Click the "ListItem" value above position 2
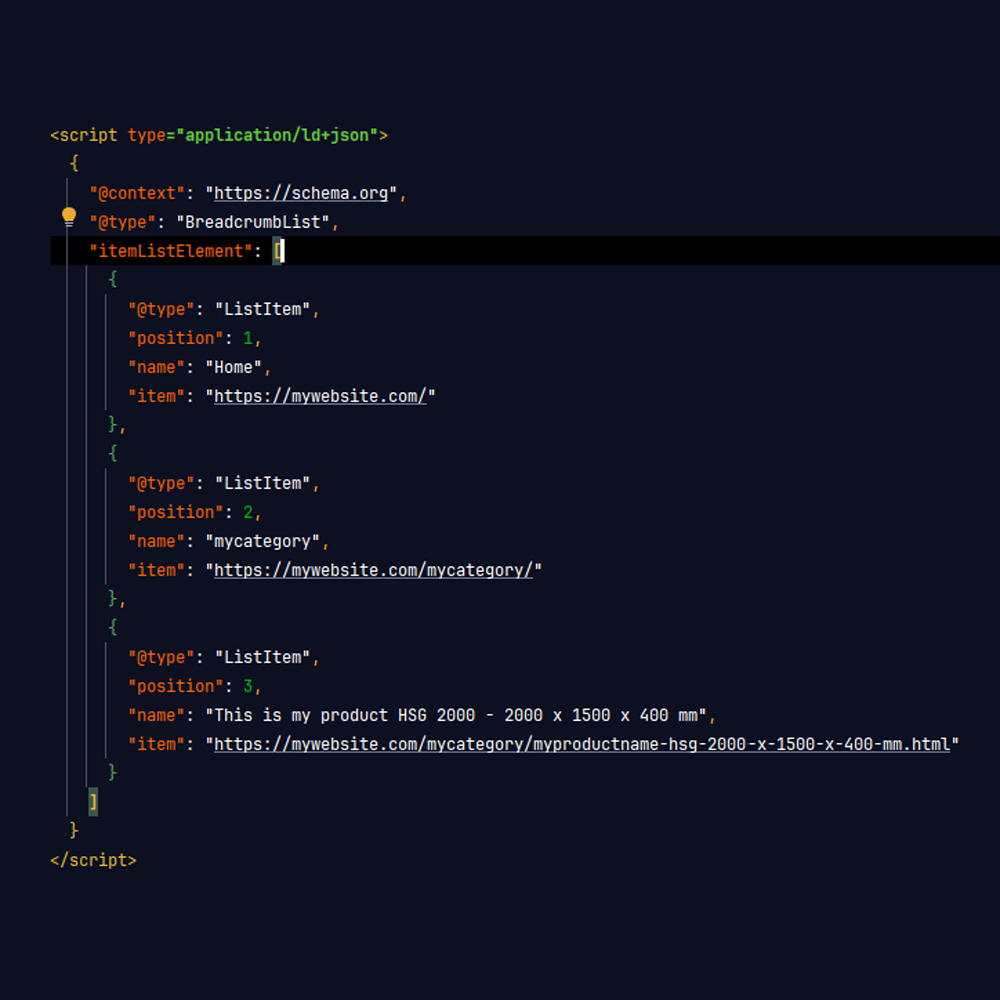 click(262, 483)
